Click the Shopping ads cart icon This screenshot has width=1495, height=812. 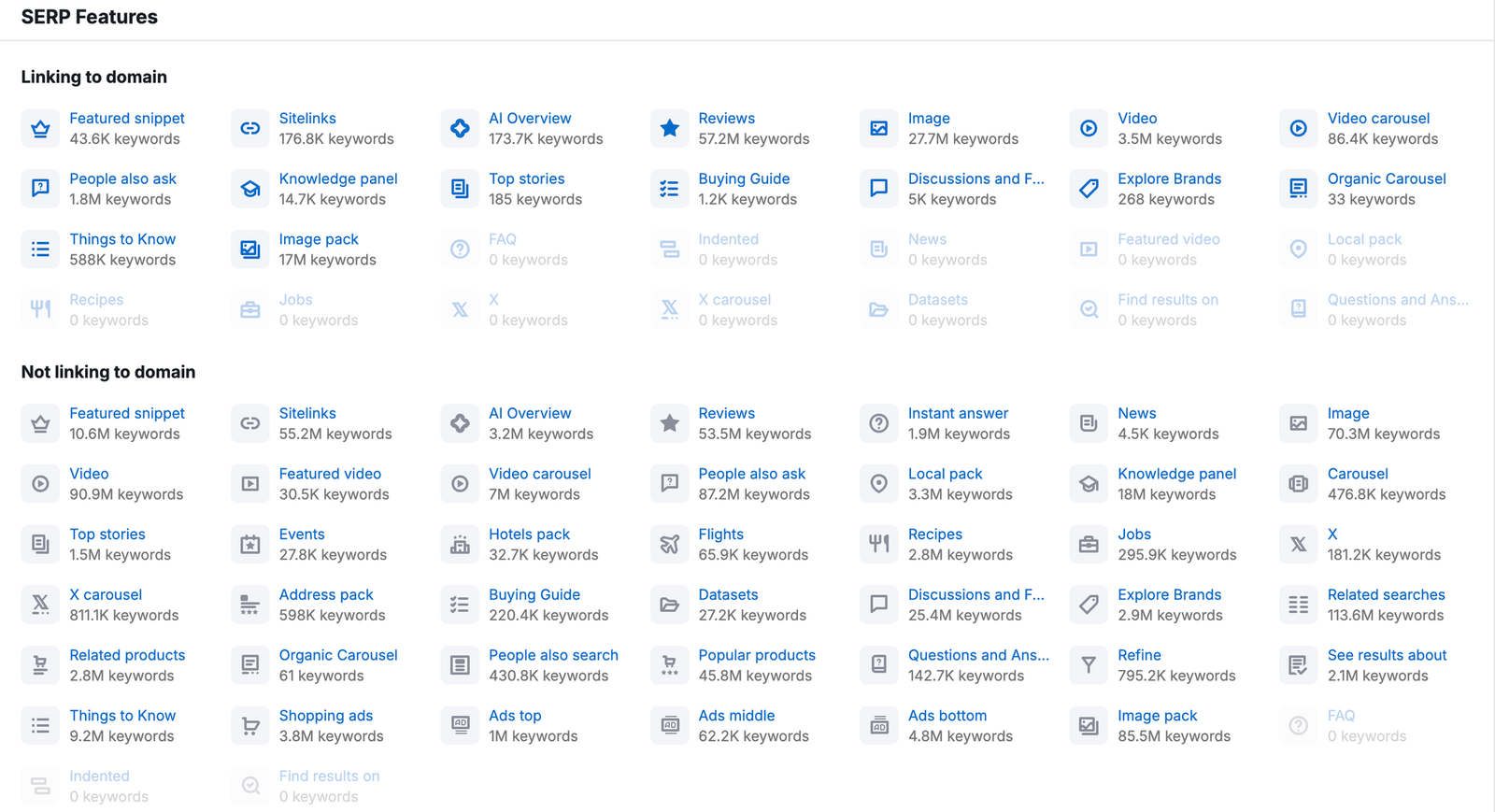[x=249, y=726]
